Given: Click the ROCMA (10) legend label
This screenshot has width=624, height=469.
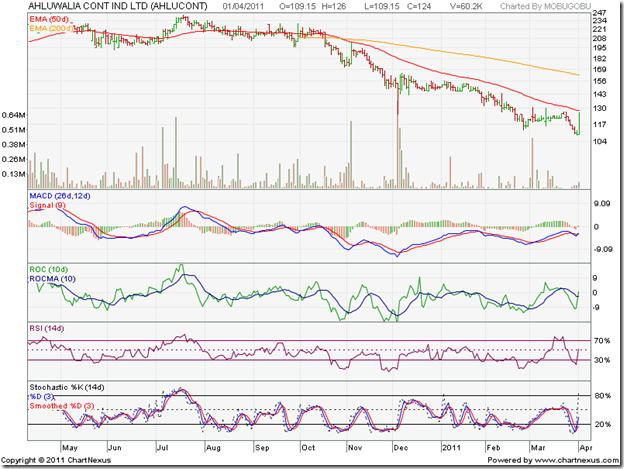Looking at the screenshot, I should tap(52, 278).
